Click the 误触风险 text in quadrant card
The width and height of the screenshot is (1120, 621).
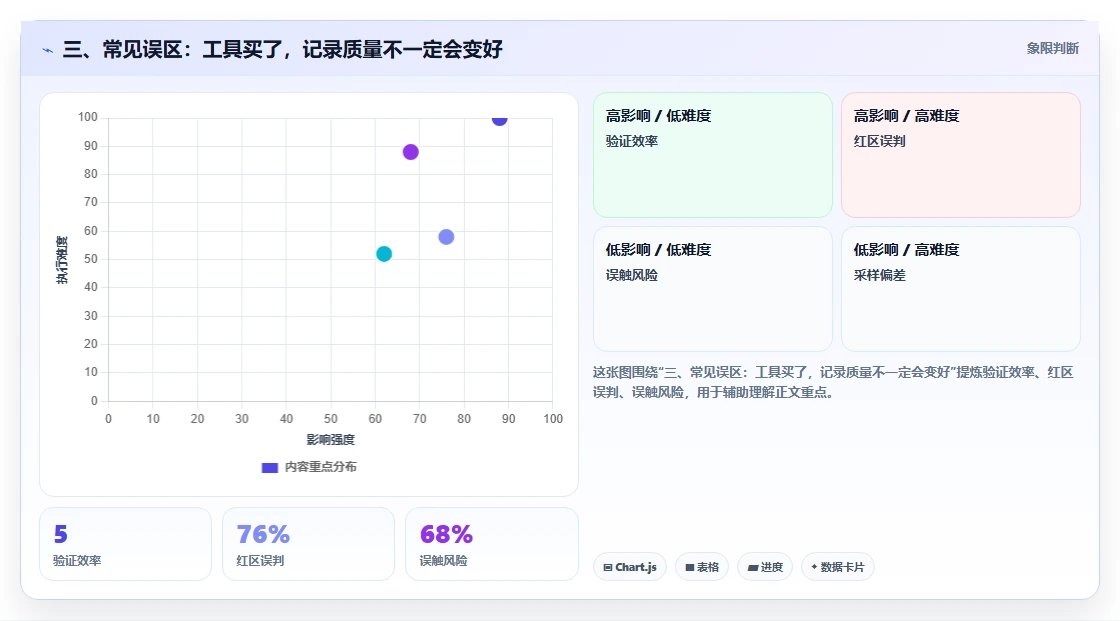pyautogui.click(x=631, y=276)
